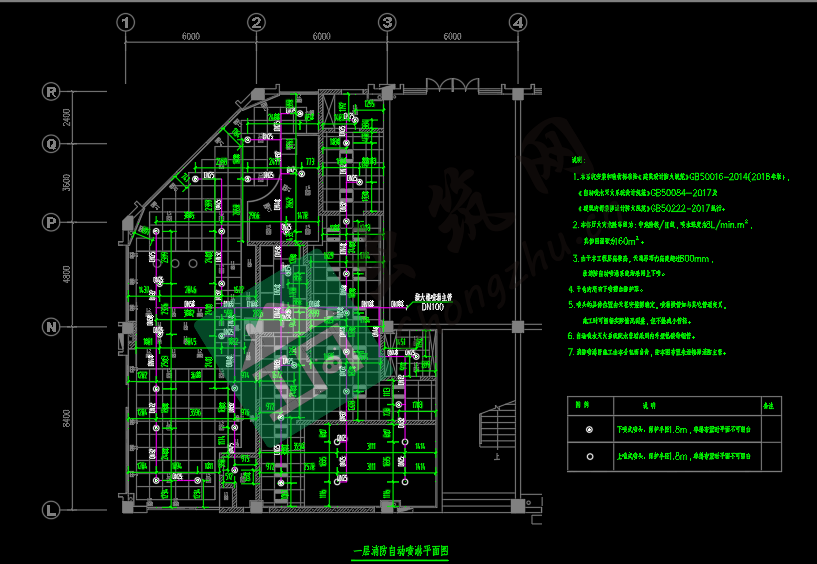Click the 说明 notes heading

tap(574, 159)
